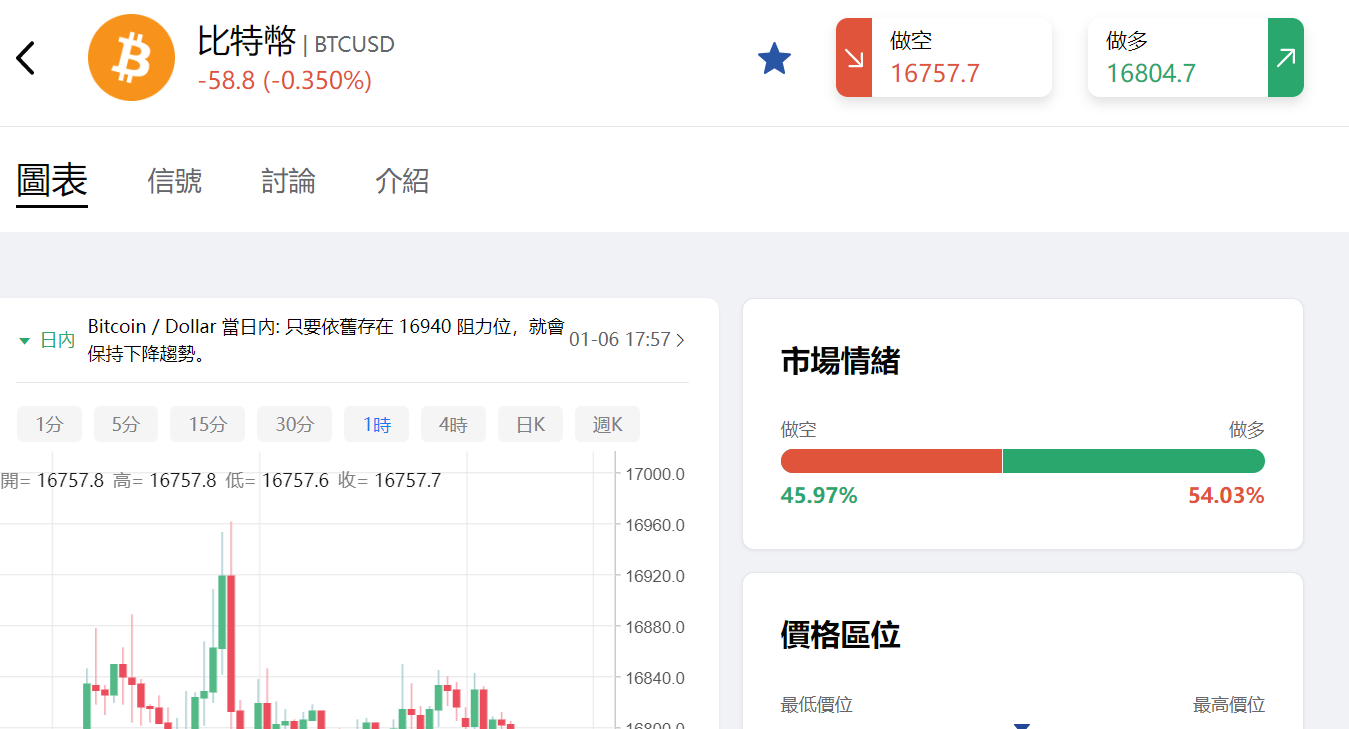Select the 4時 chart interval
This screenshot has width=1349, height=729.
click(453, 424)
